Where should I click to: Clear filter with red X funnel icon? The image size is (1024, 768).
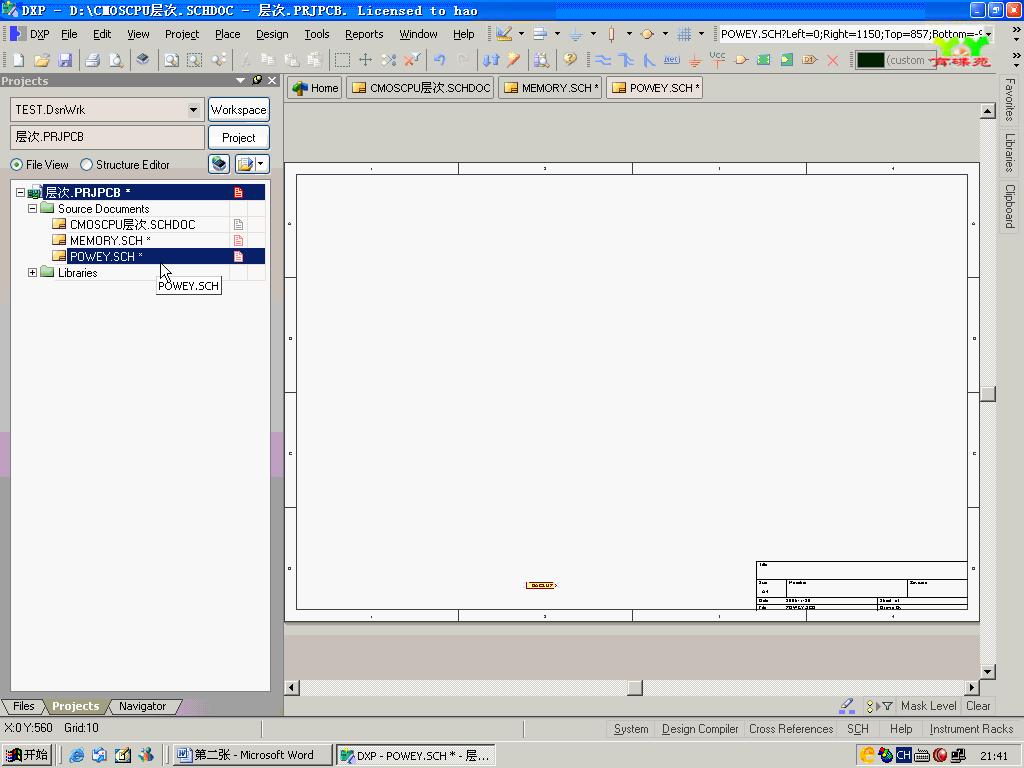(x=411, y=60)
